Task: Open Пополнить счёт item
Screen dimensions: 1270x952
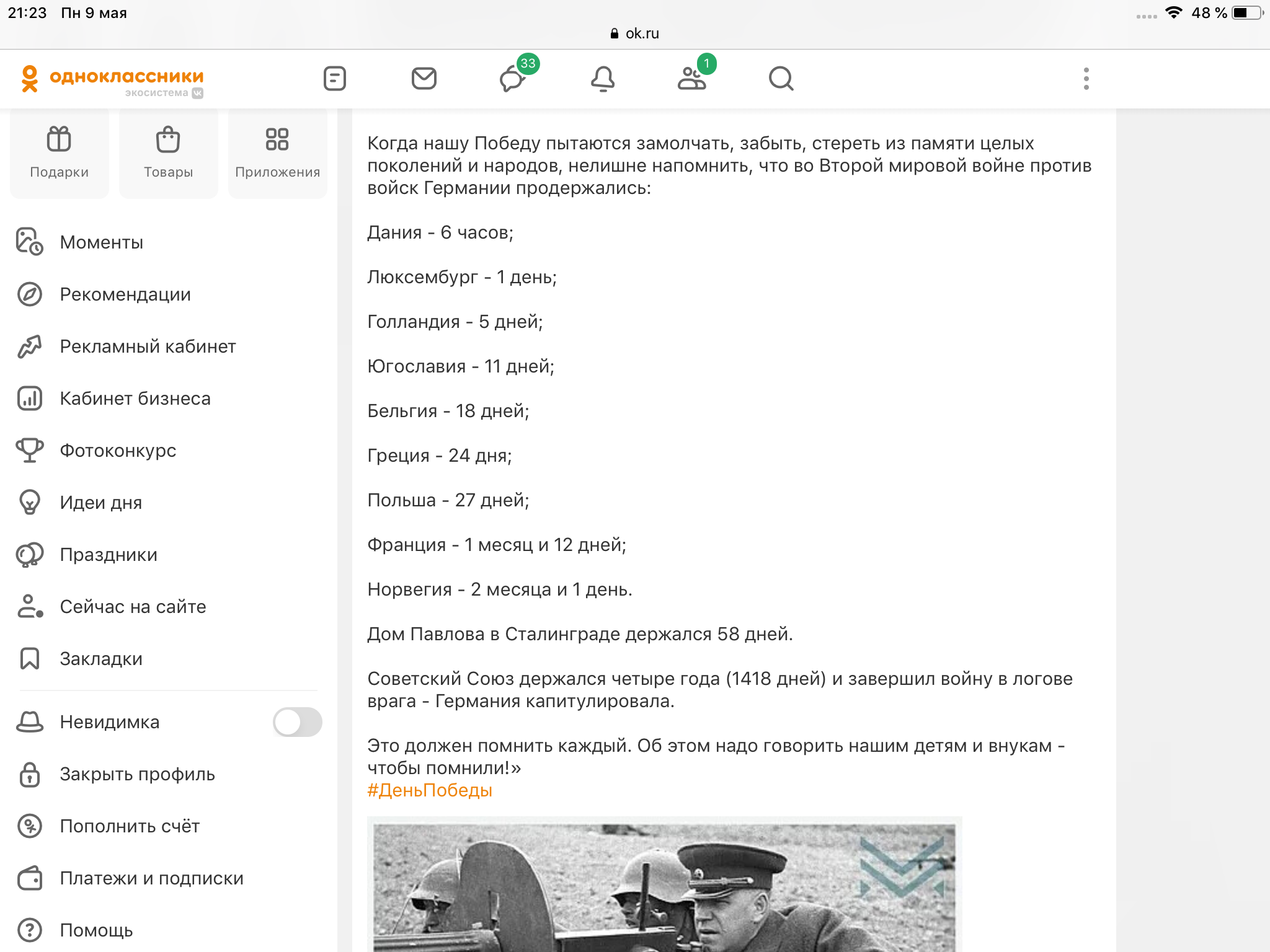Action: coord(130,826)
